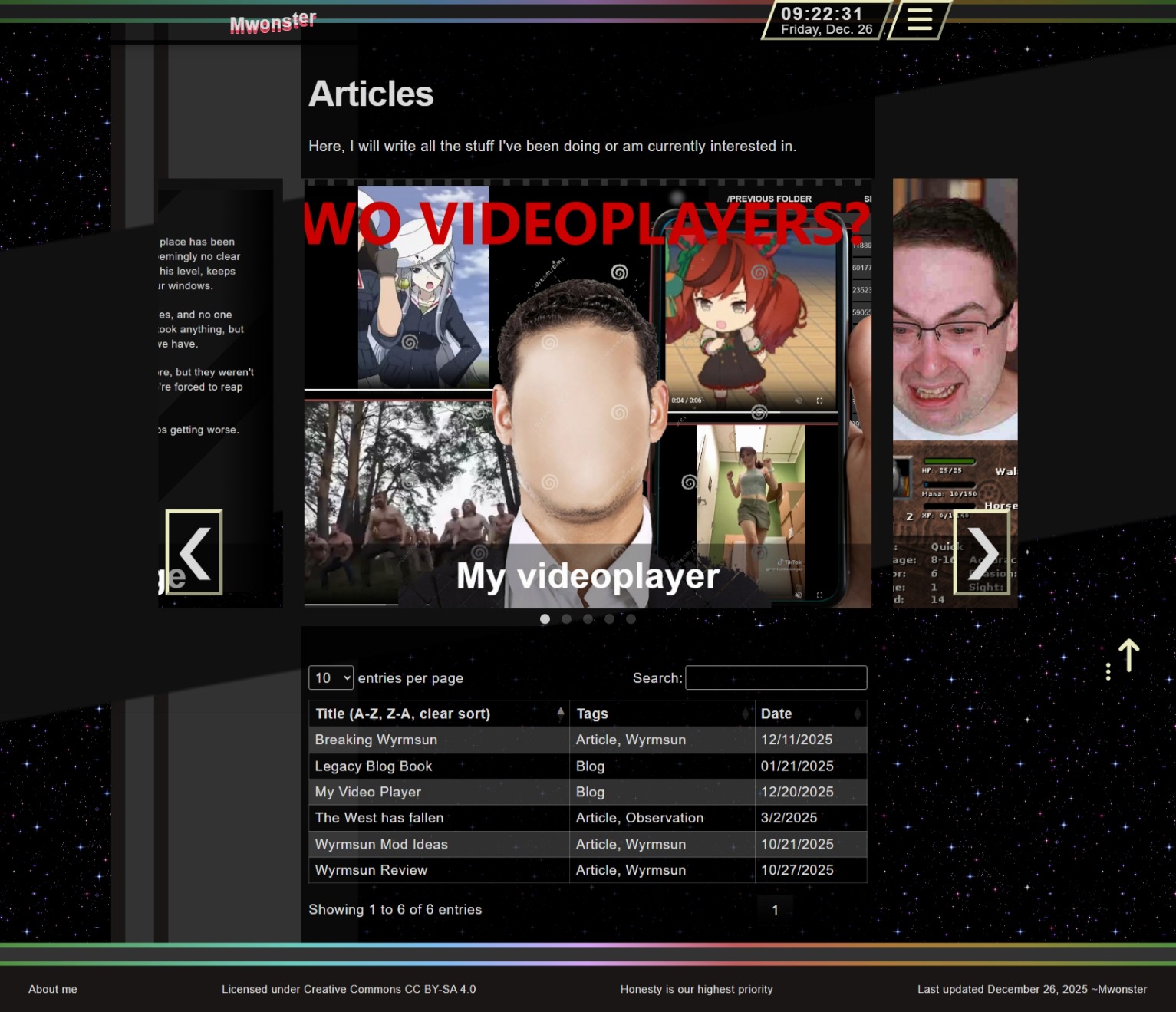Click the sort triangle on the Title column
Image resolution: width=1176 pixels, height=1012 pixels.
[559, 712]
